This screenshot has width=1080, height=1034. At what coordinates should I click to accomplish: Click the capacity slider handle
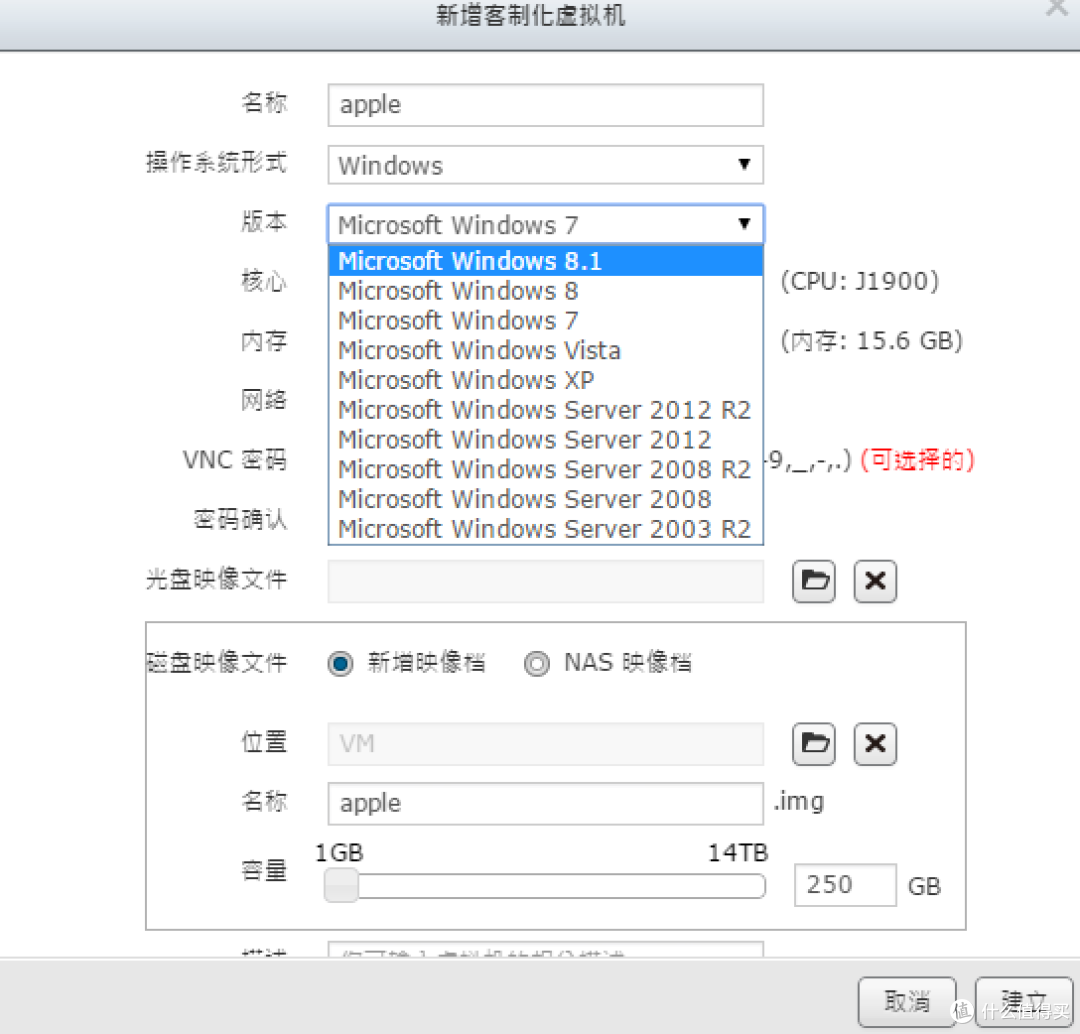[341, 885]
